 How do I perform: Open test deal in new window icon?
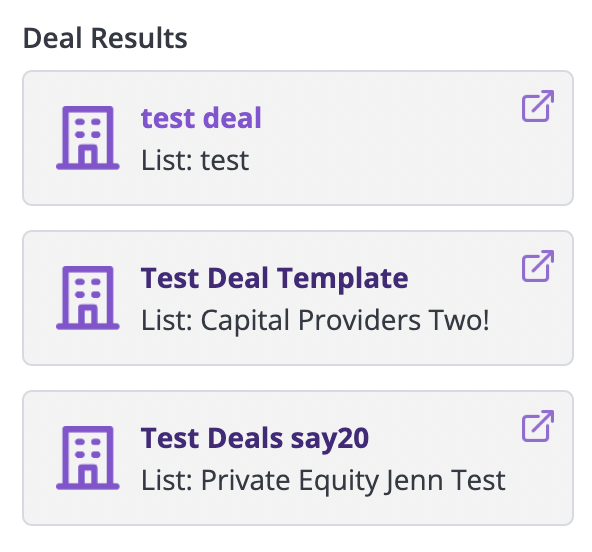pos(538,106)
